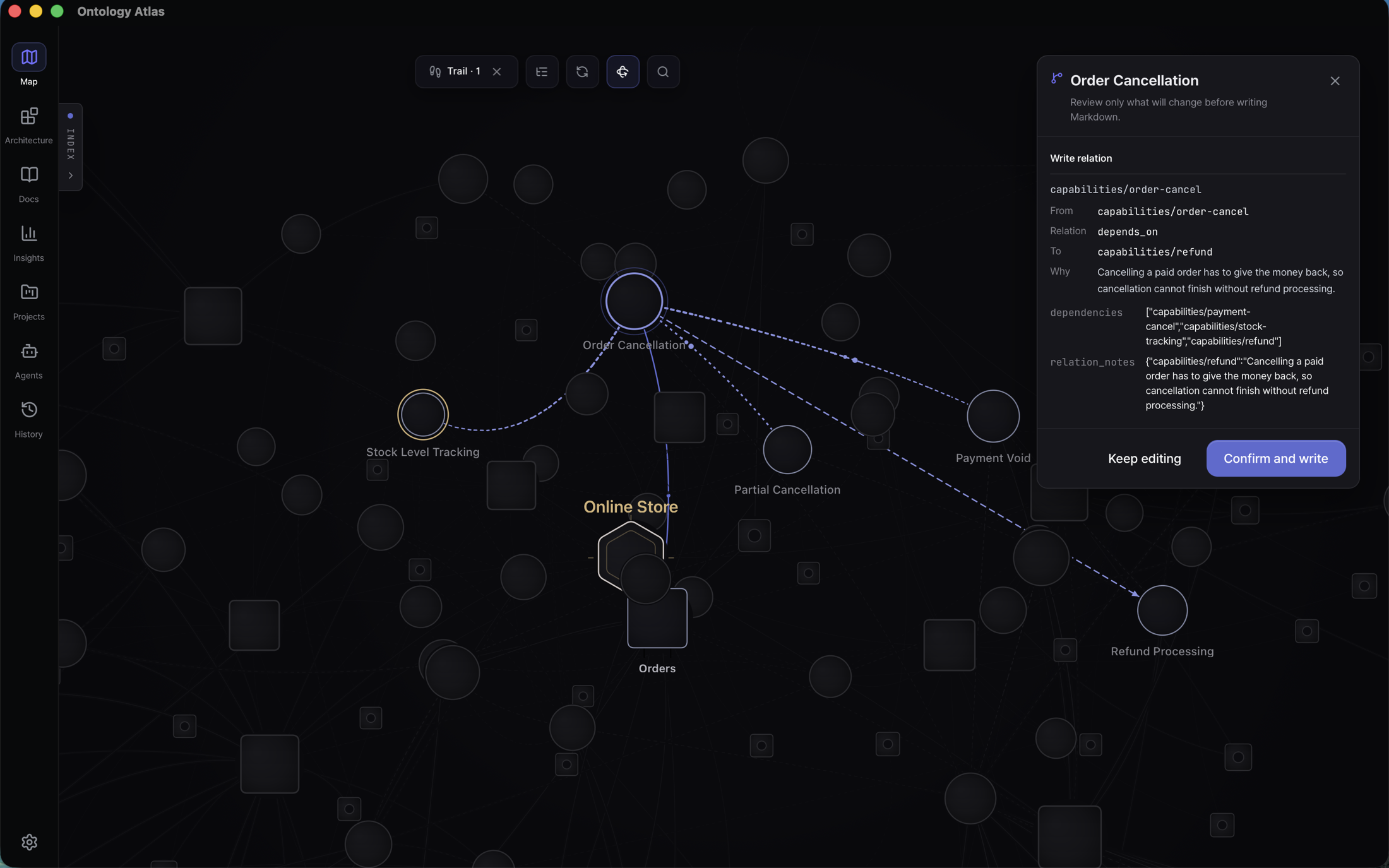Expand the Index side panel chevron
The width and height of the screenshot is (1389, 868).
click(x=71, y=175)
